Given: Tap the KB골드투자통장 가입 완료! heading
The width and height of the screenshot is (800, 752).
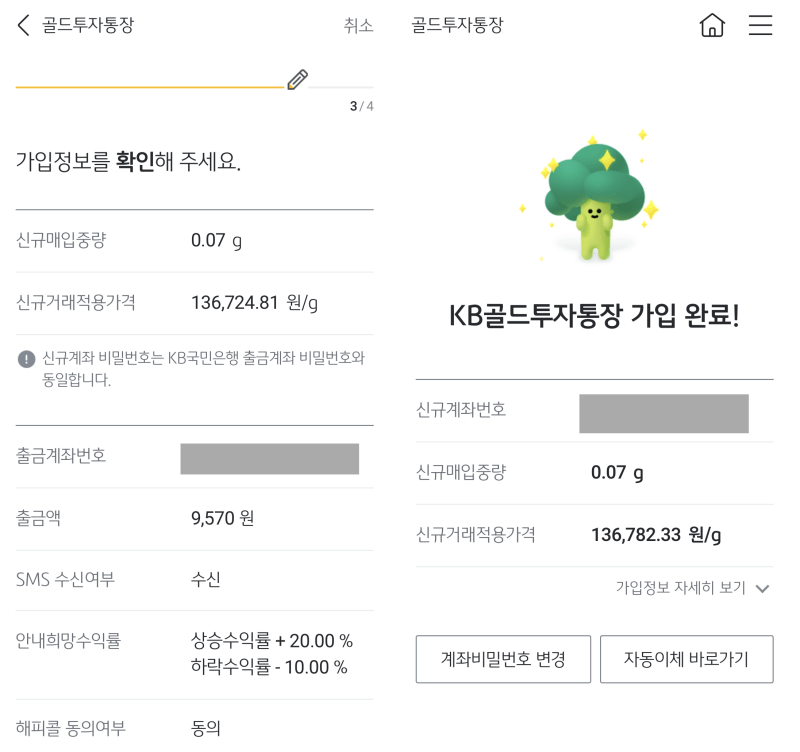Looking at the screenshot, I should [594, 315].
